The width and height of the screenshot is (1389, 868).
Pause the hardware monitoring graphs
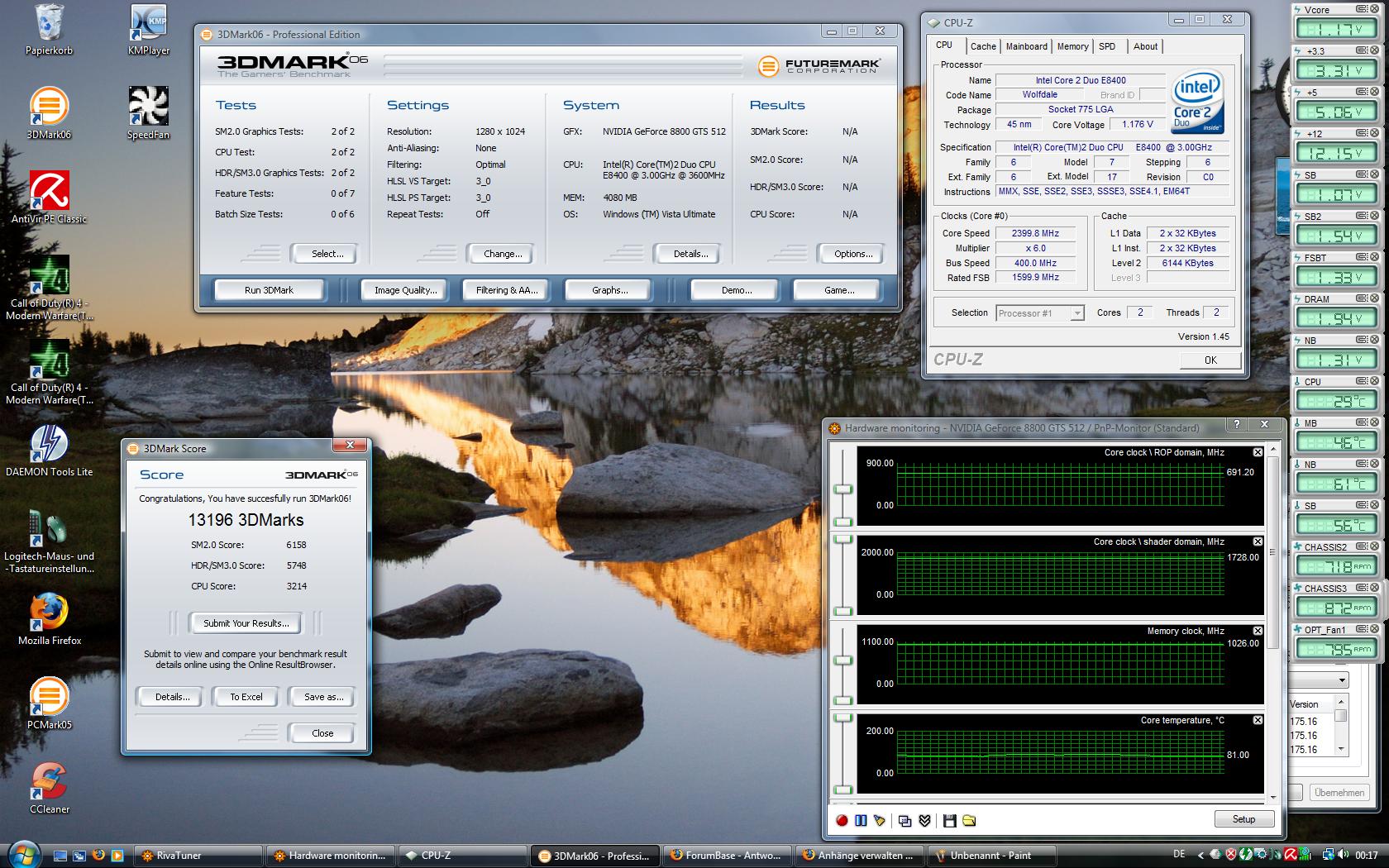(x=861, y=820)
